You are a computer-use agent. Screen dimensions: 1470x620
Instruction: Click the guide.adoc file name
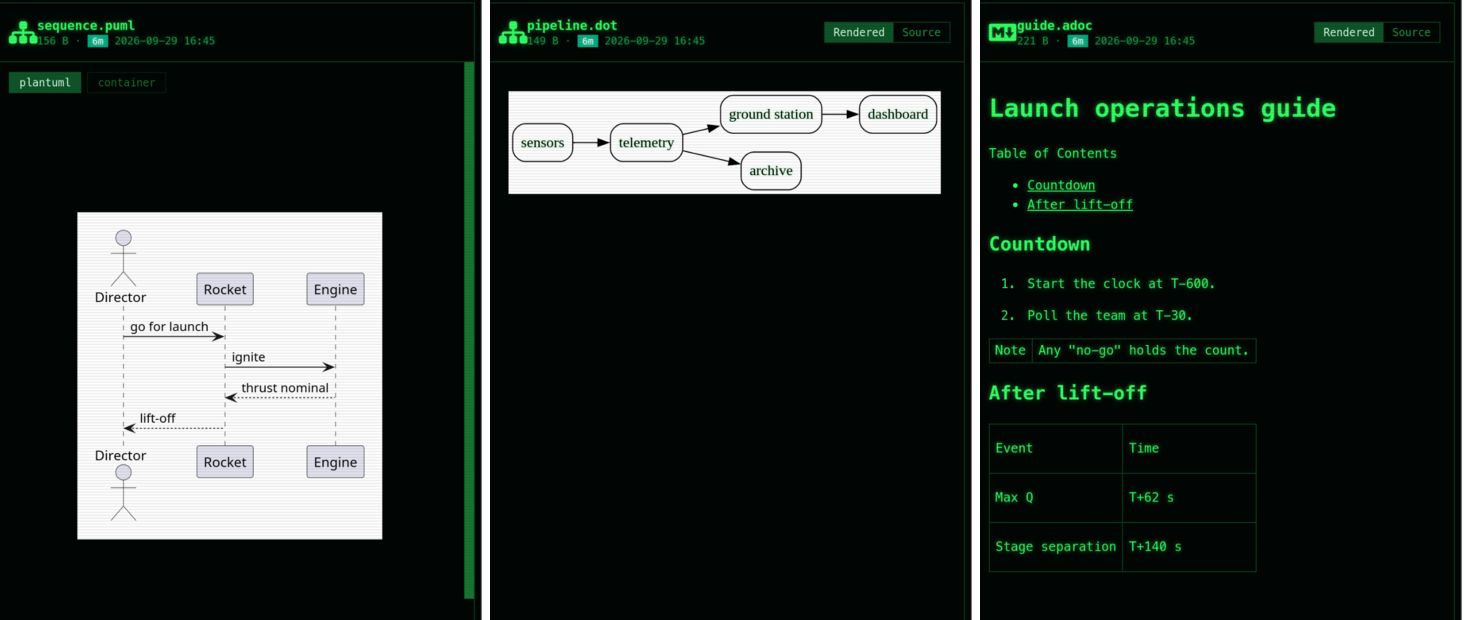pos(1055,26)
